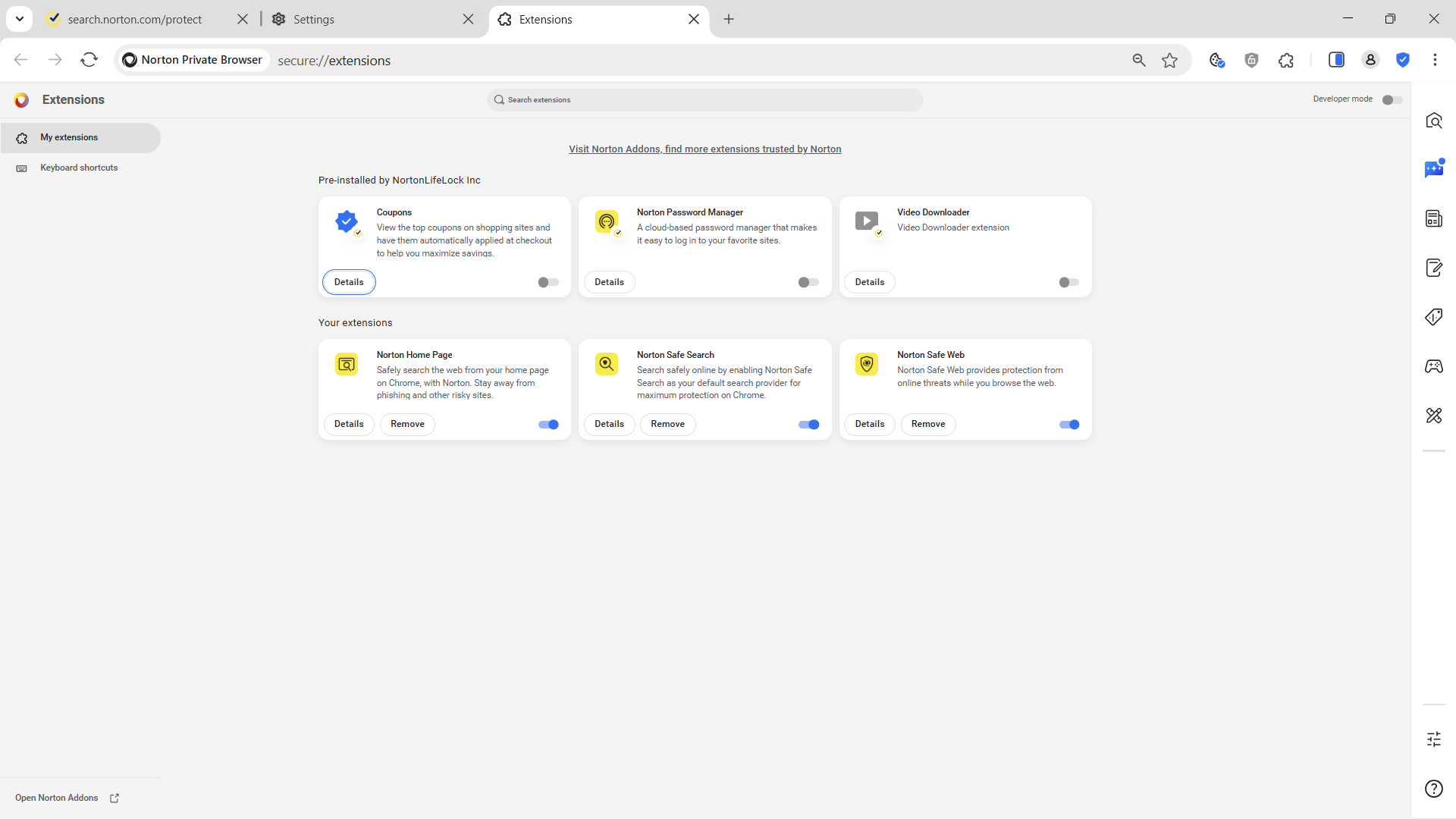Viewport: 1456px width, 819px height.
Task: Open the cookie privacy icon in the toolbar
Action: (x=1217, y=60)
